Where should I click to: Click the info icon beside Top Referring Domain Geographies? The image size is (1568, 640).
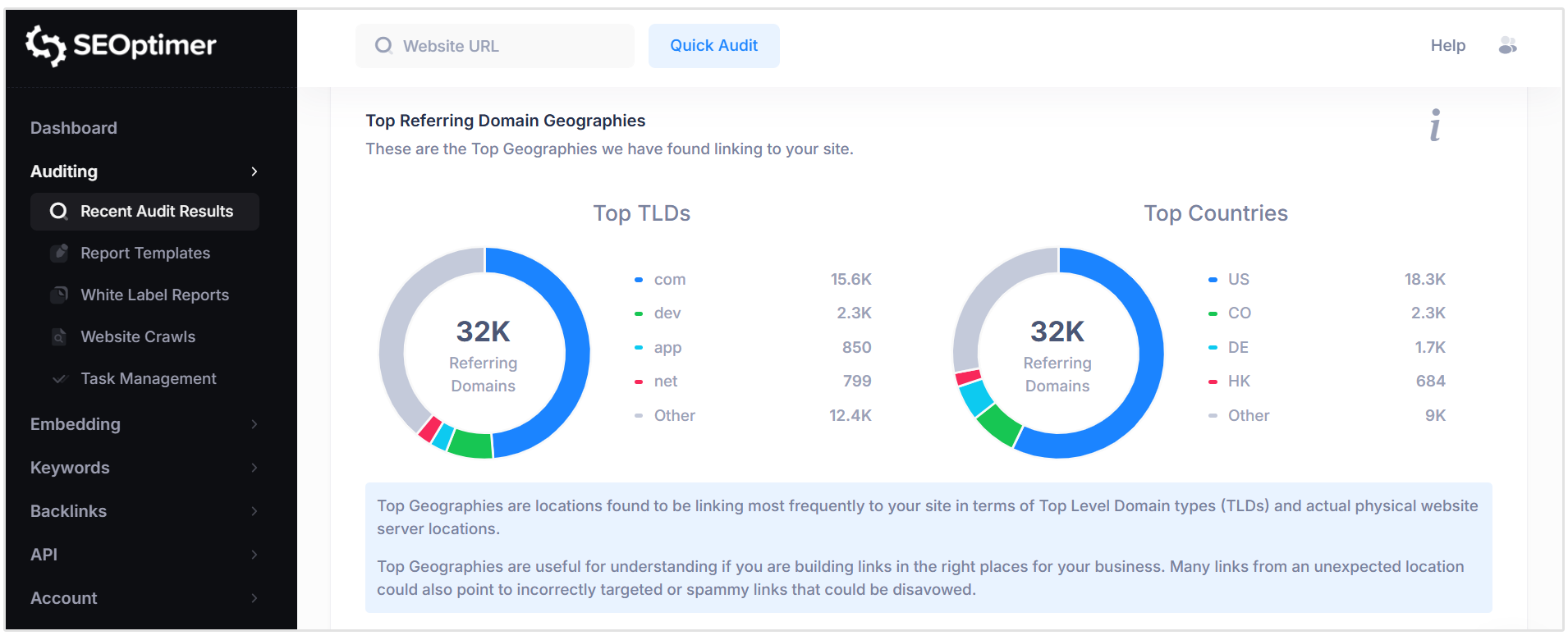tap(1434, 126)
